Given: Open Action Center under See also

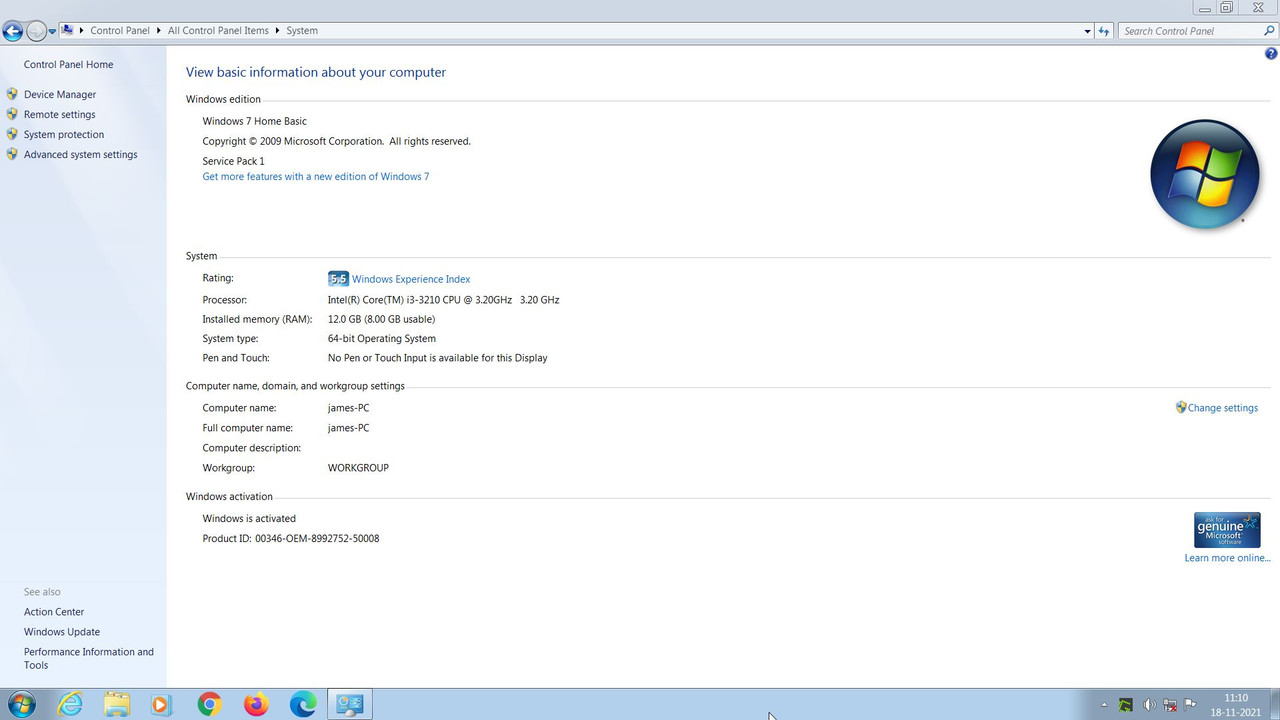Looking at the screenshot, I should pyautogui.click(x=54, y=612).
